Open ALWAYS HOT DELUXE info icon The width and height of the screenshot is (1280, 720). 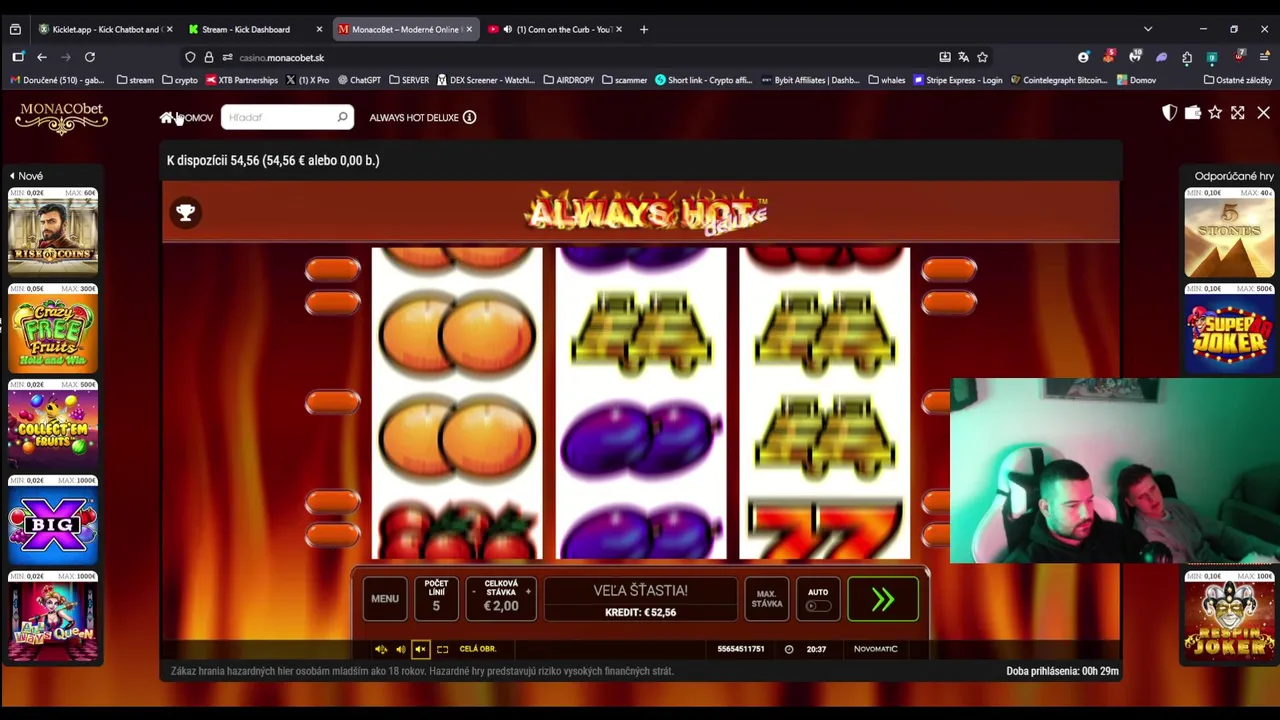[x=469, y=117]
